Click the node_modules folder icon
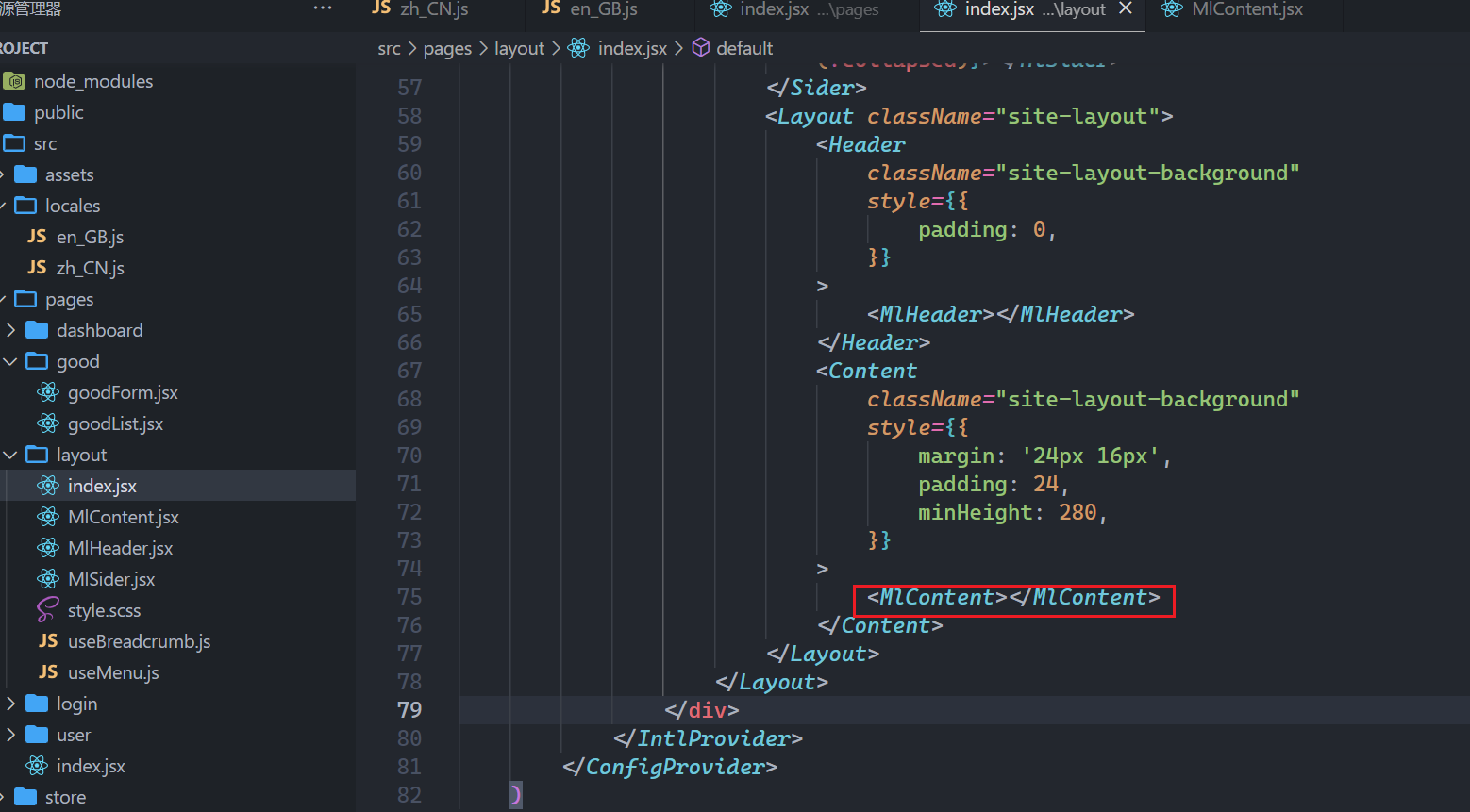The image size is (1470, 812). [15, 81]
